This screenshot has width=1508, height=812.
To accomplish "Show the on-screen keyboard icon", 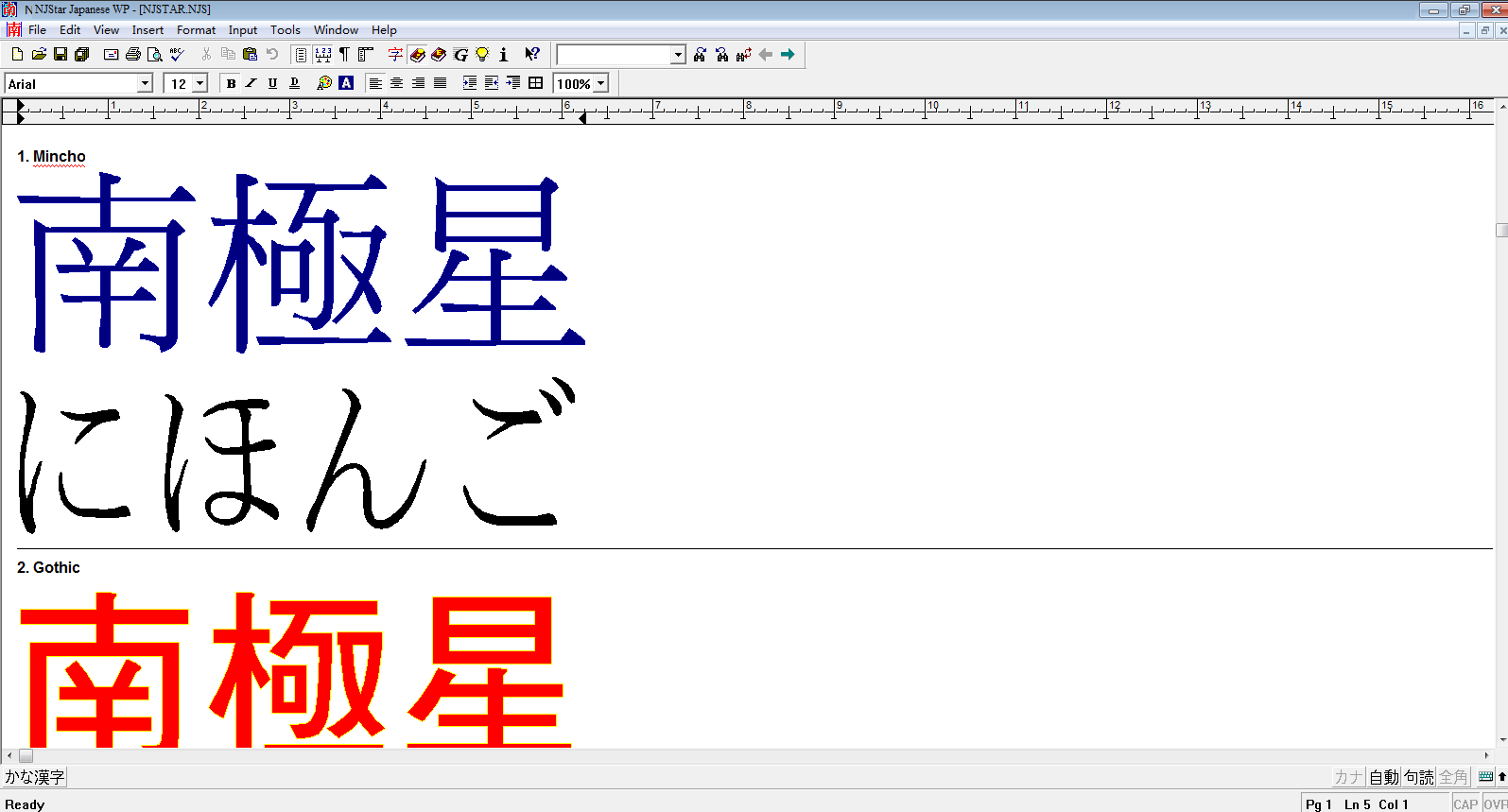I will [x=1485, y=777].
